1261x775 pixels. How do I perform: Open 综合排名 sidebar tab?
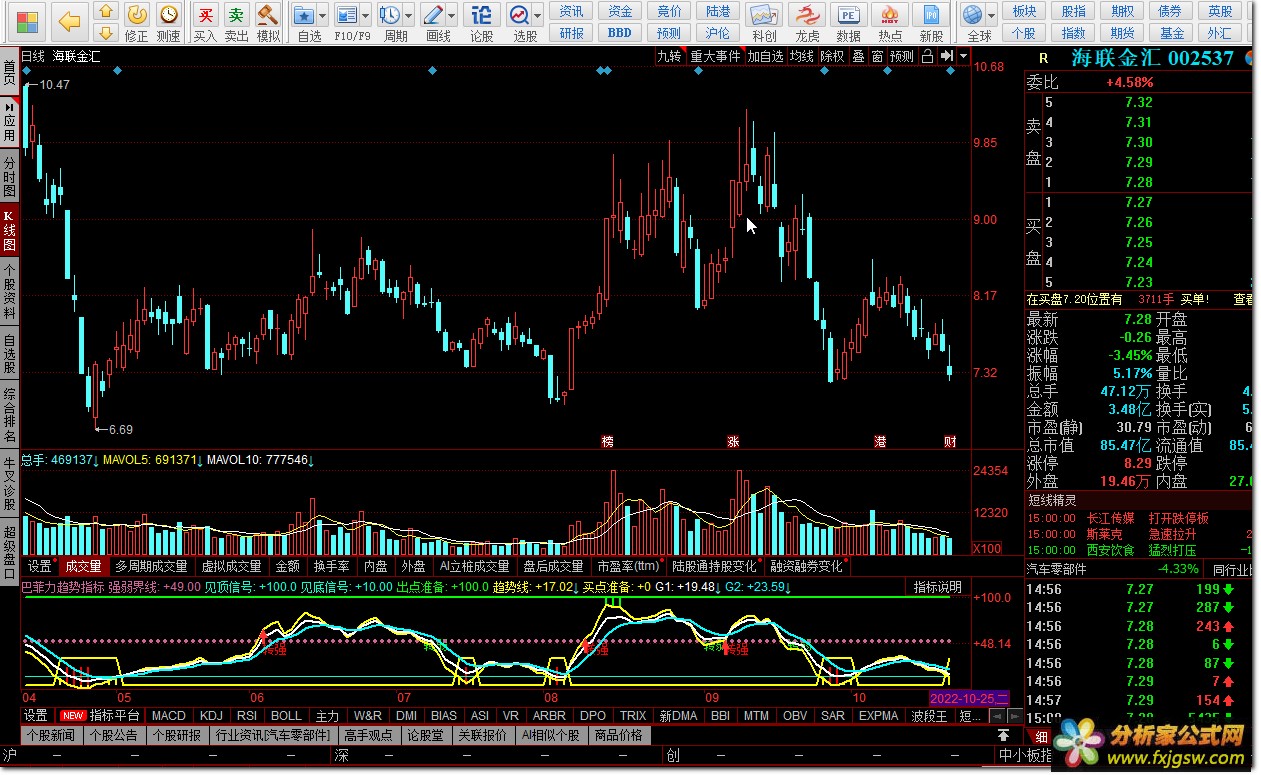9,416
